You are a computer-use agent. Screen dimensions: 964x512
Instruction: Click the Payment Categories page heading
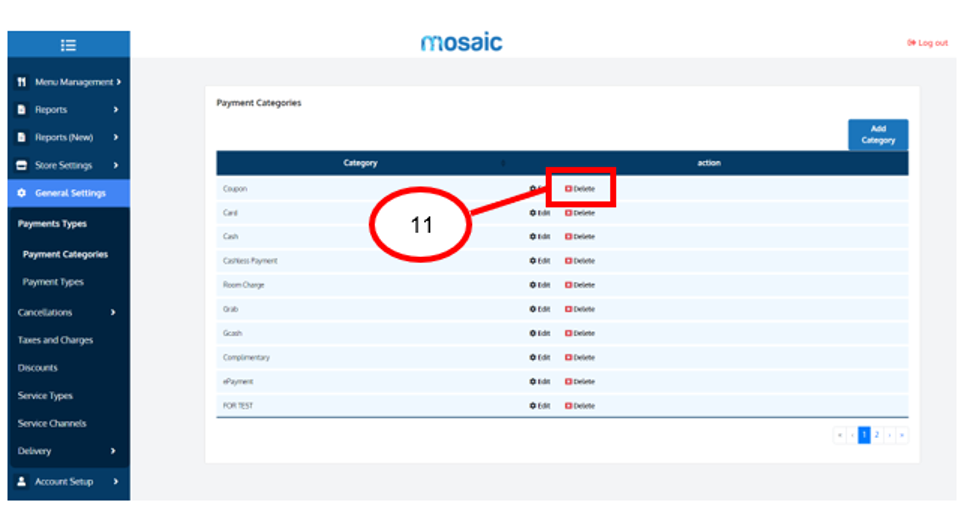pos(259,103)
